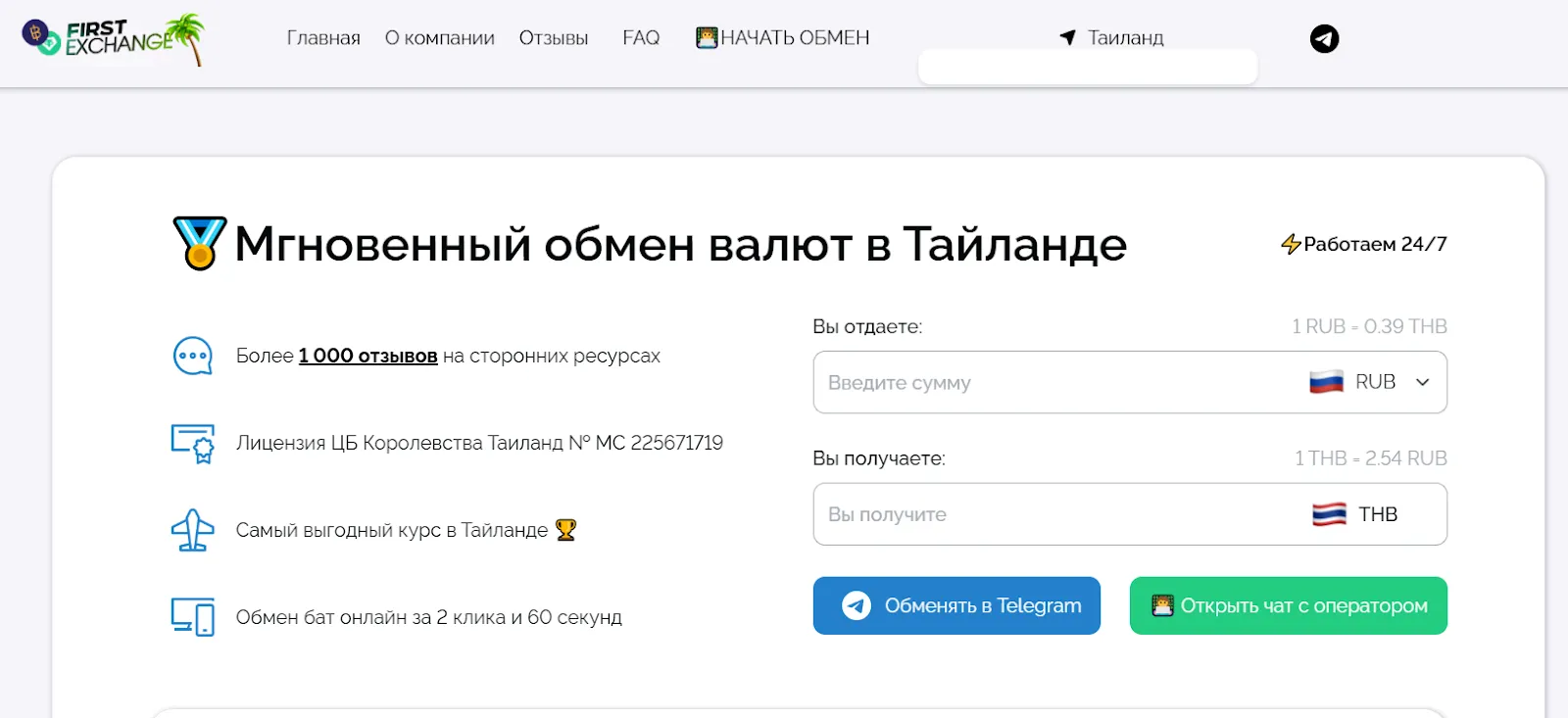This screenshot has width=1568, height=718.
Task: Open FAQ menu item
Action: coord(641,38)
